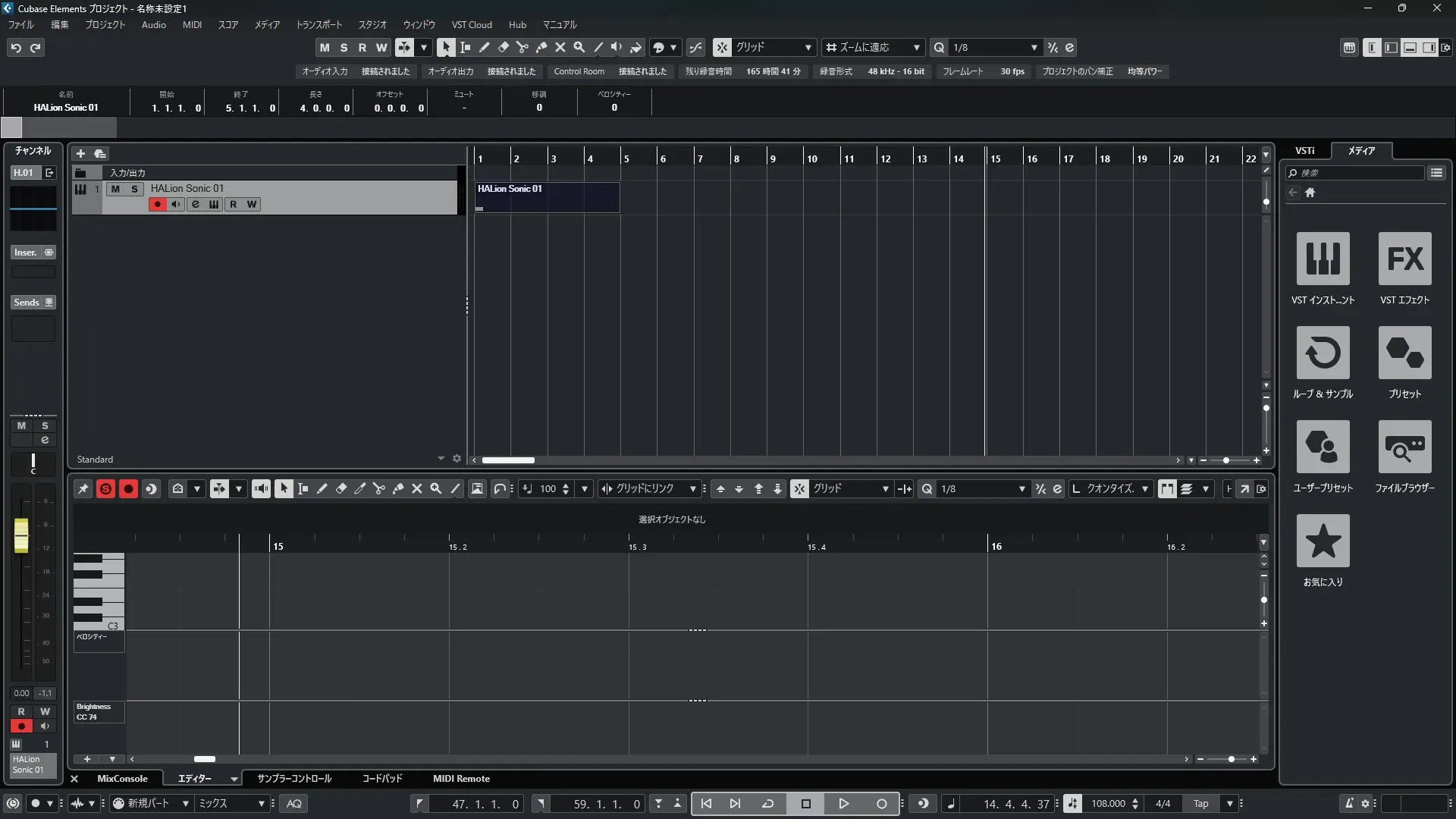Select the Glue tool in main toolbar

click(x=541, y=48)
